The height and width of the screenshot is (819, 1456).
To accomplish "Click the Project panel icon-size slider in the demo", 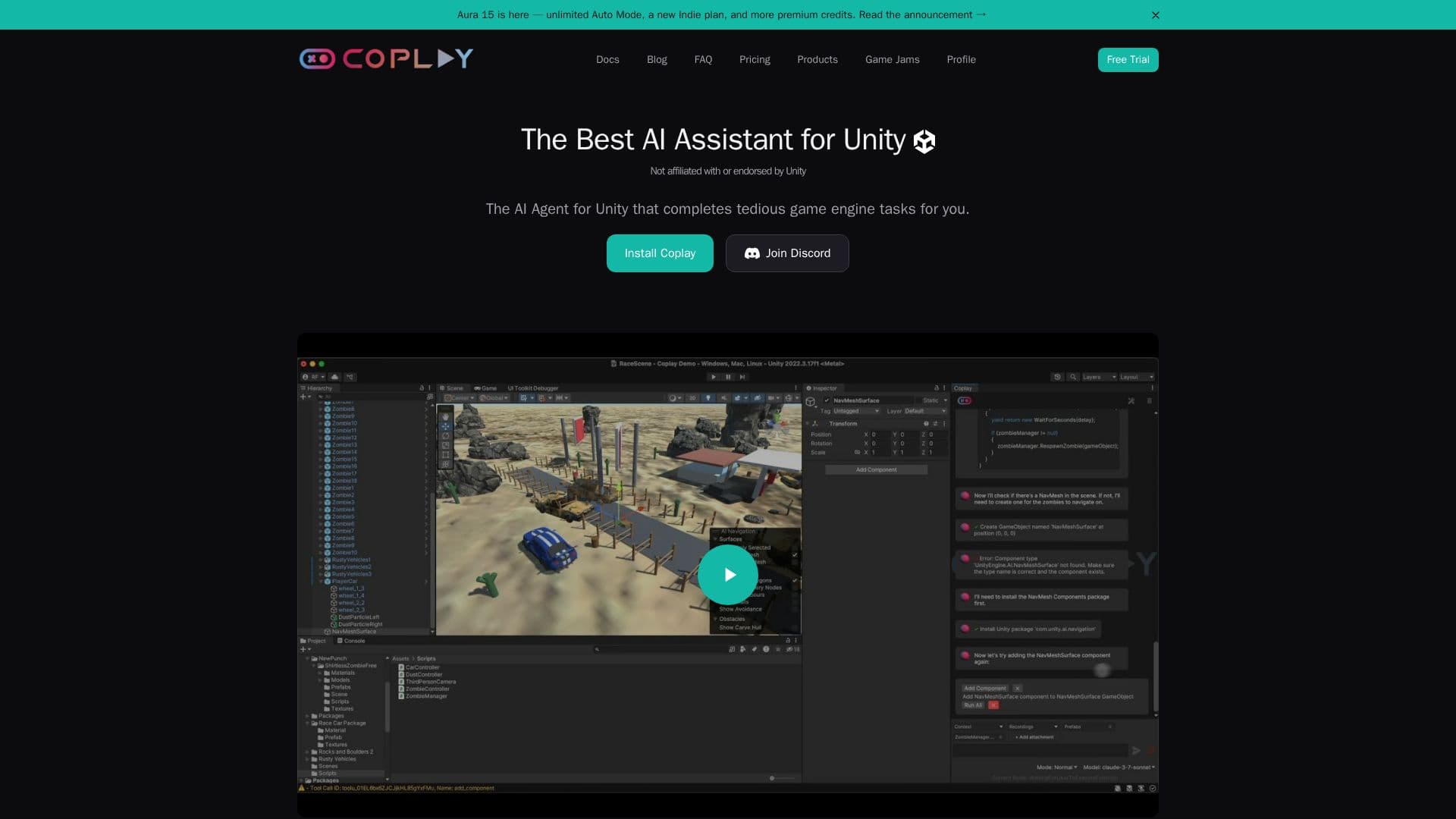I will (x=782, y=778).
